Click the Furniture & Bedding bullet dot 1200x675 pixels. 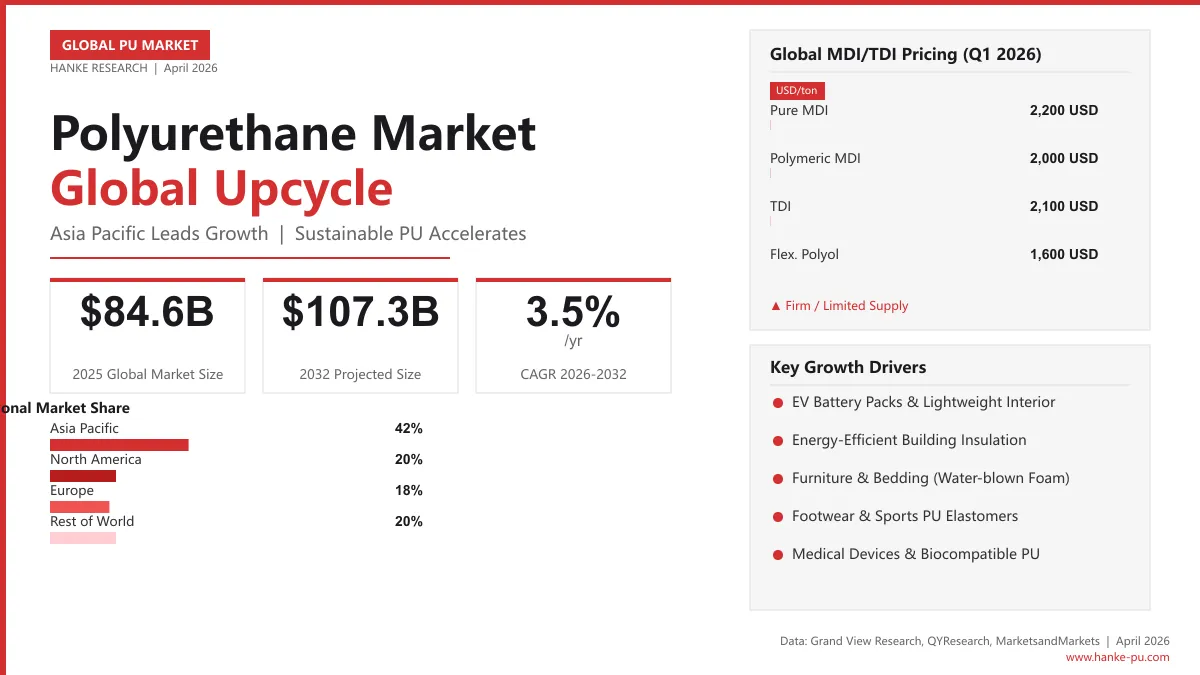click(x=777, y=479)
